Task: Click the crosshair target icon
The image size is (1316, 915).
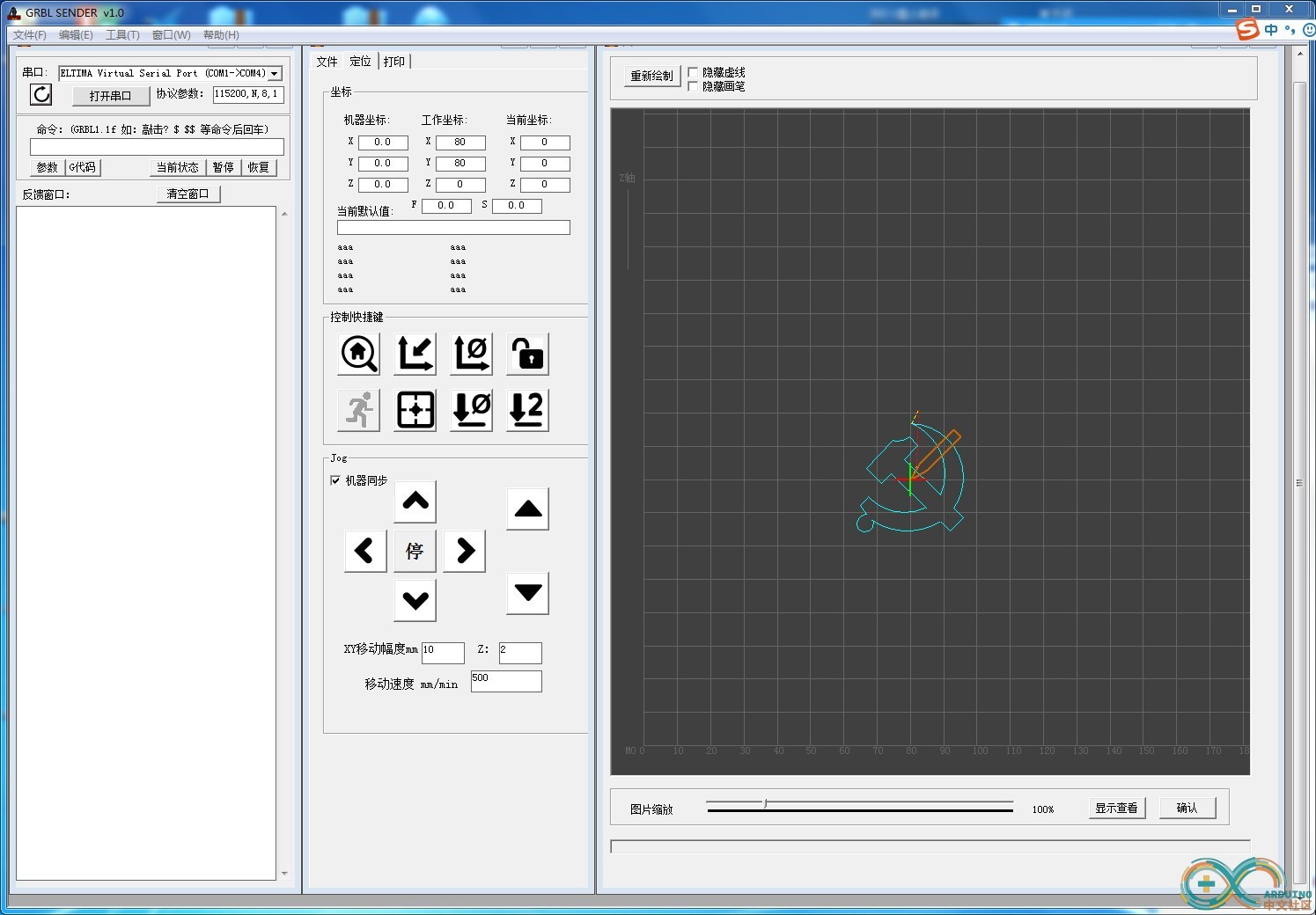Action: [x=415, y=410]
